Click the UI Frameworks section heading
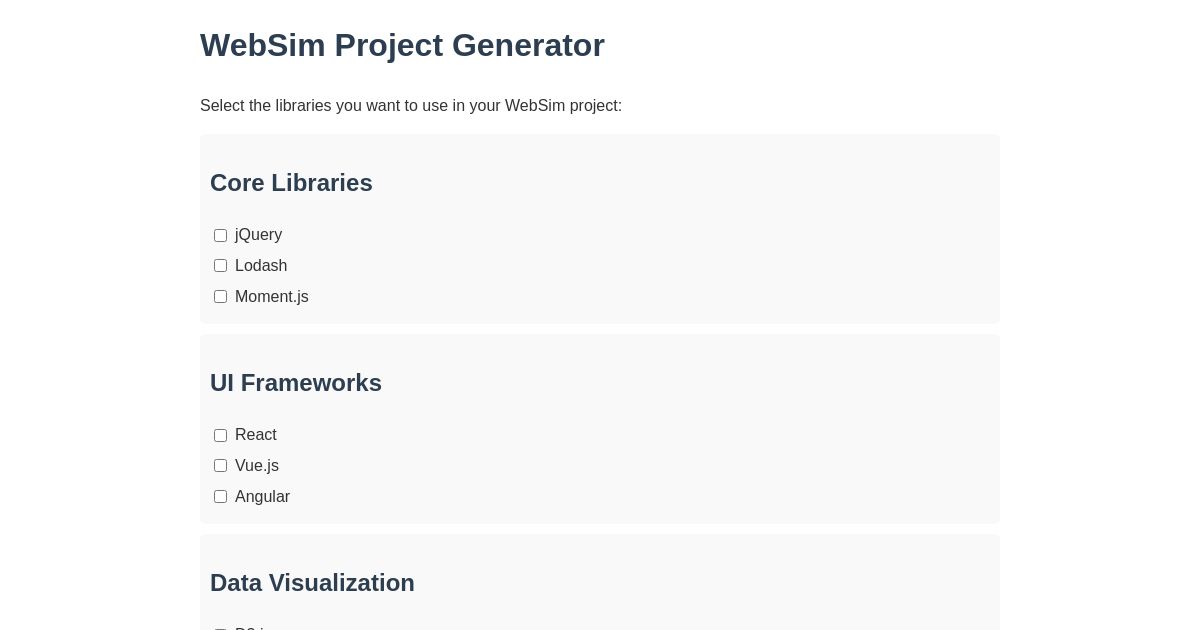The image size is (1200, 630). 296,383
